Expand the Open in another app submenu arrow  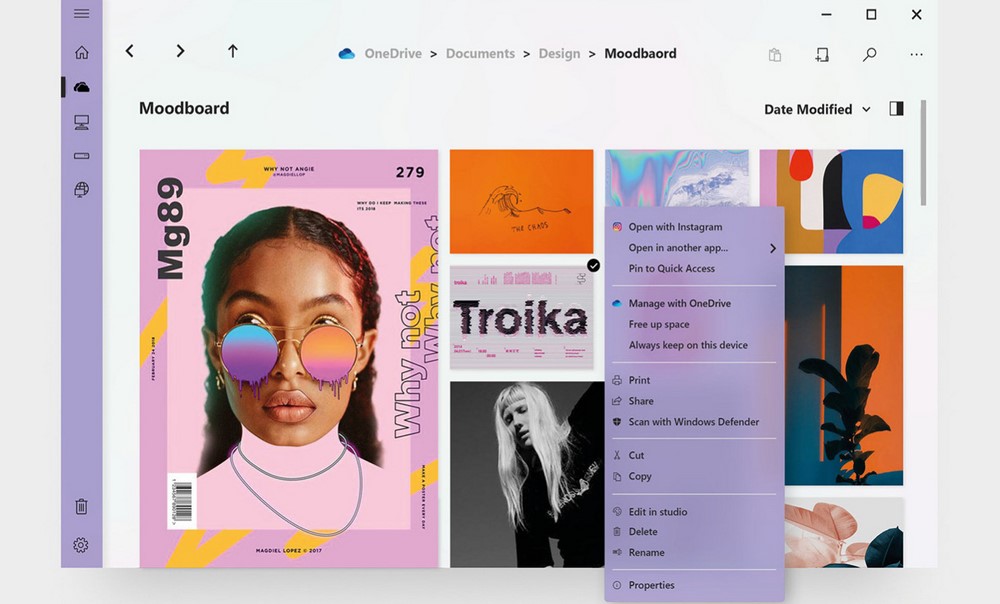click(x=773, y=248)
